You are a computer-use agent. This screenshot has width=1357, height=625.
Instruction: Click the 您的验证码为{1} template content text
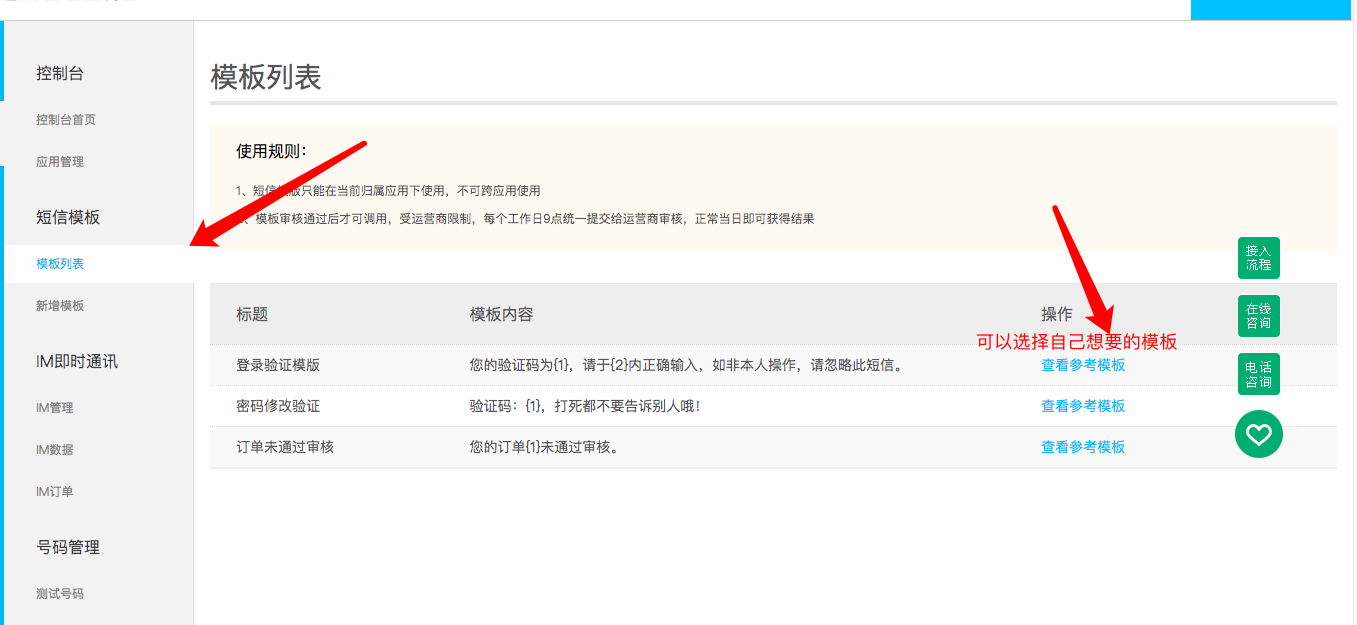pyautogui.click(x=687, y=365)
